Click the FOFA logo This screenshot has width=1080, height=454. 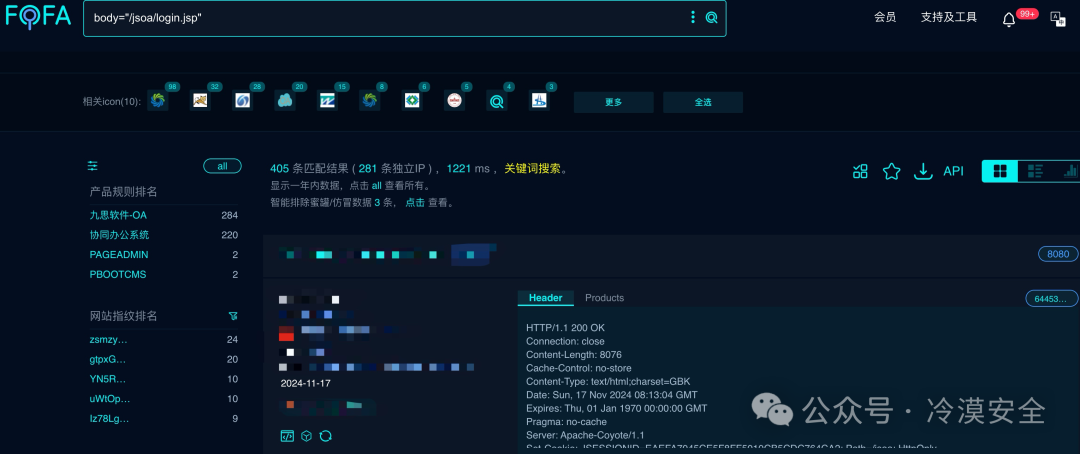click(x=39, y=17)
